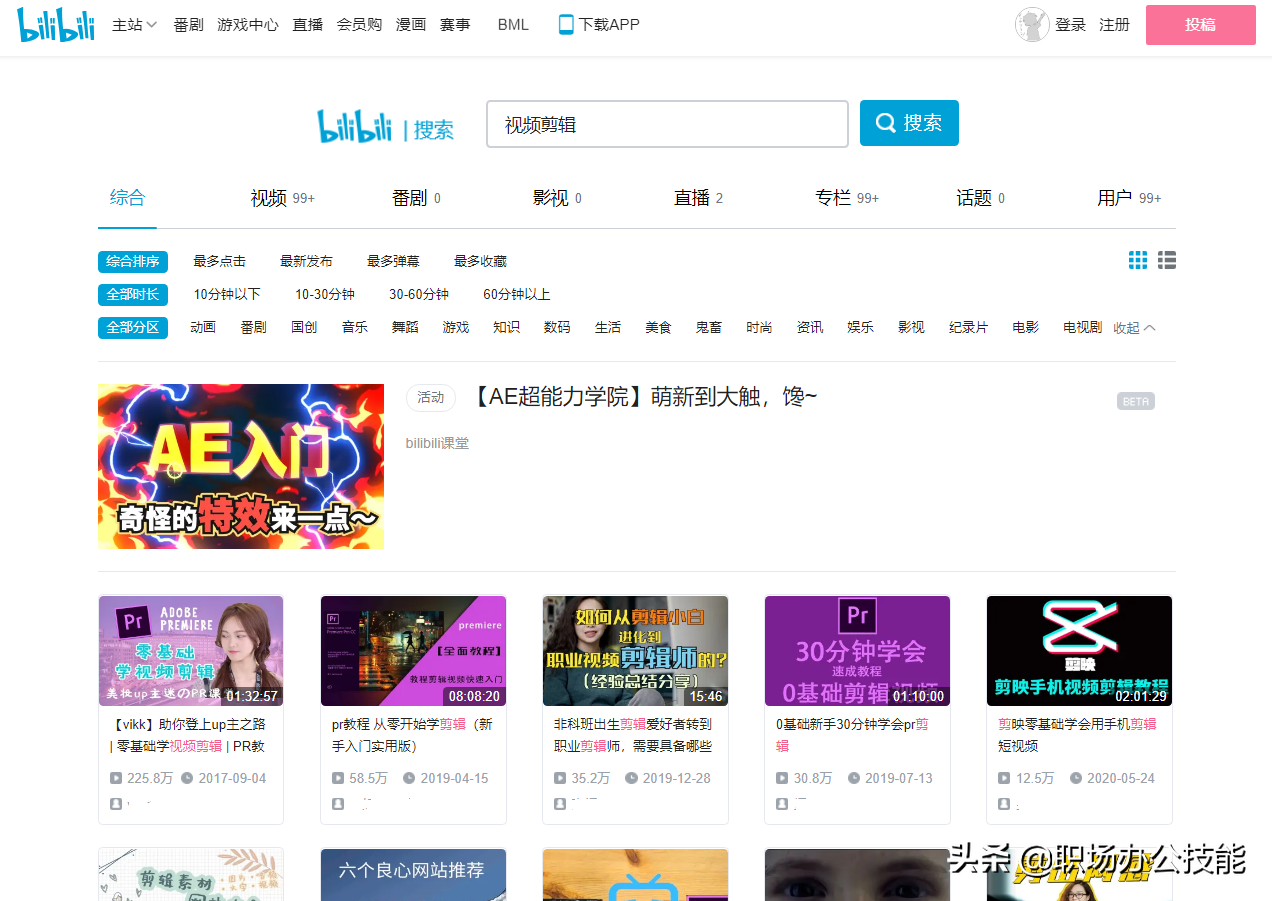This screenshot has width=1272, height=901.
Task: Sort results by 最多弹幕
Action: click(393, 262)
